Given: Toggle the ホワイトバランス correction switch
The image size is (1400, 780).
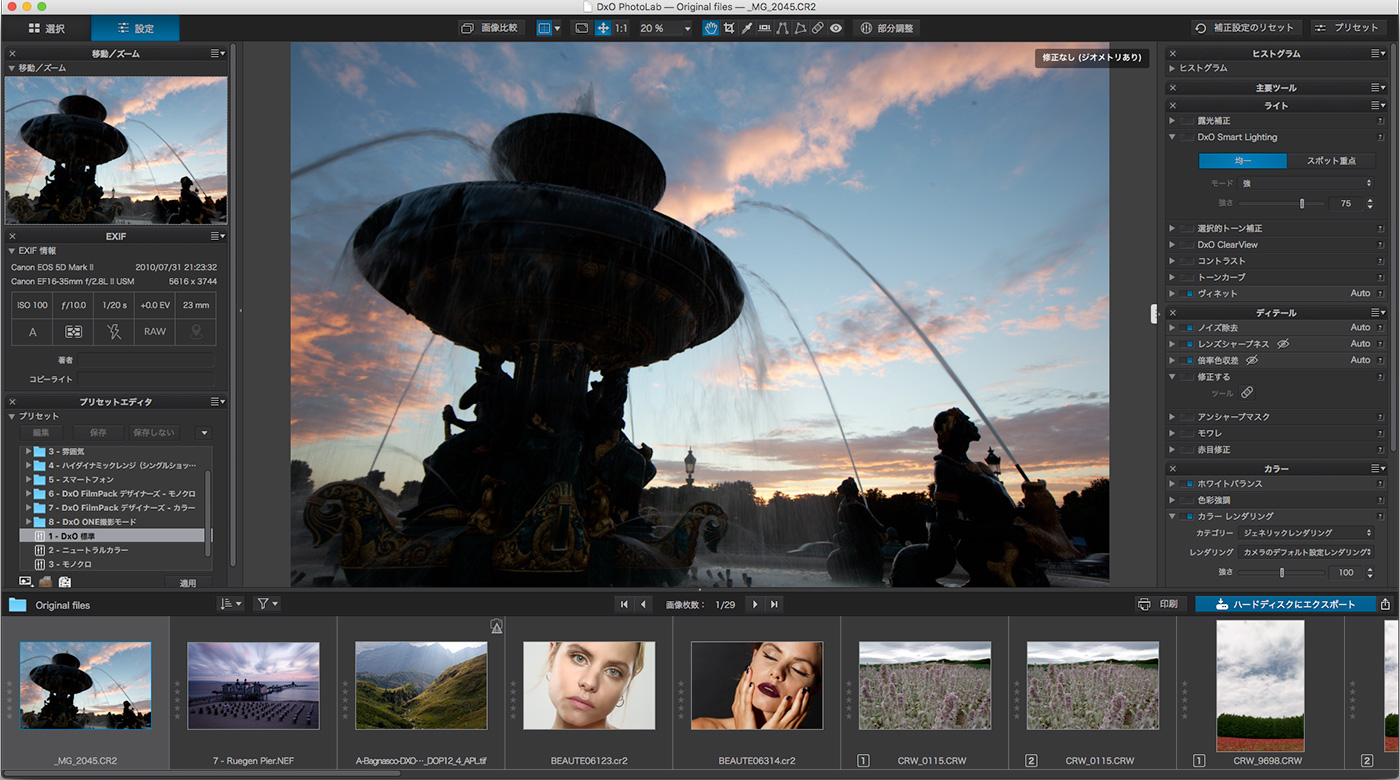Looking at the screenshot, I should [1188, 484].
